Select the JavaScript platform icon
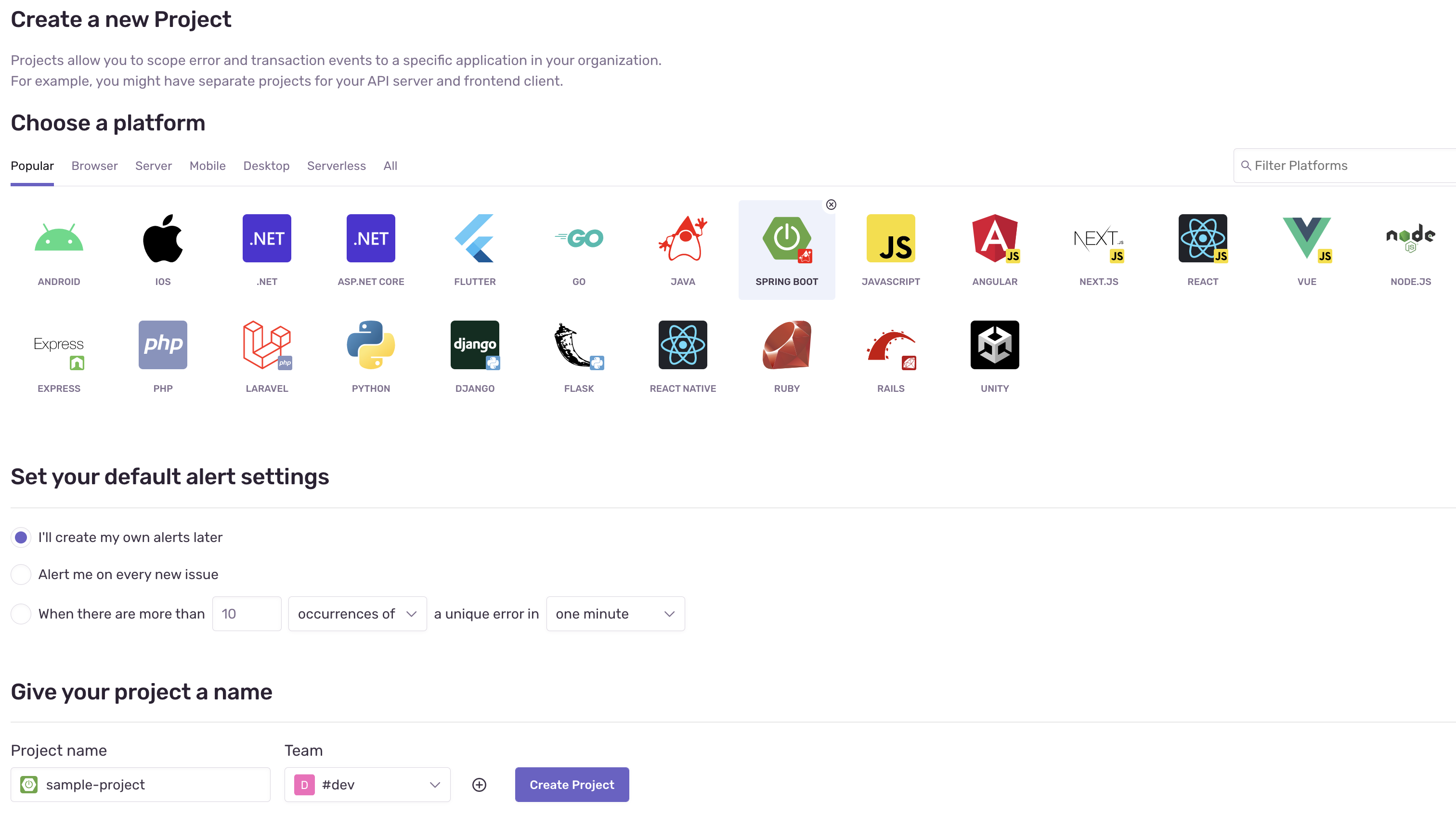 click(890, 238)
